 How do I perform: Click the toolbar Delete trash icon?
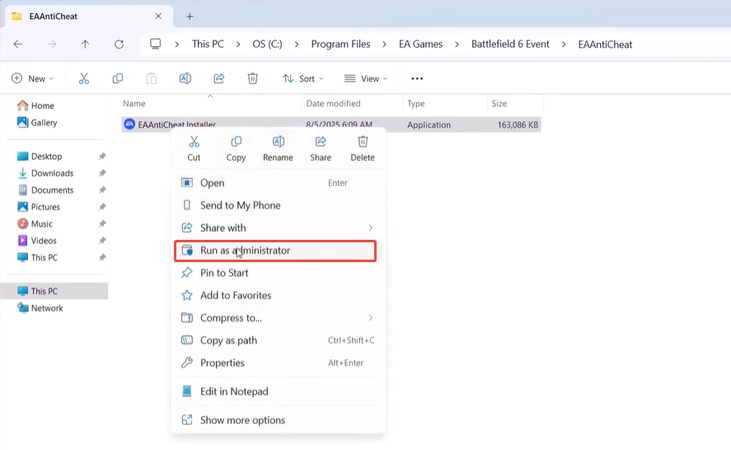pyautogui.click(x=253, y=78)
